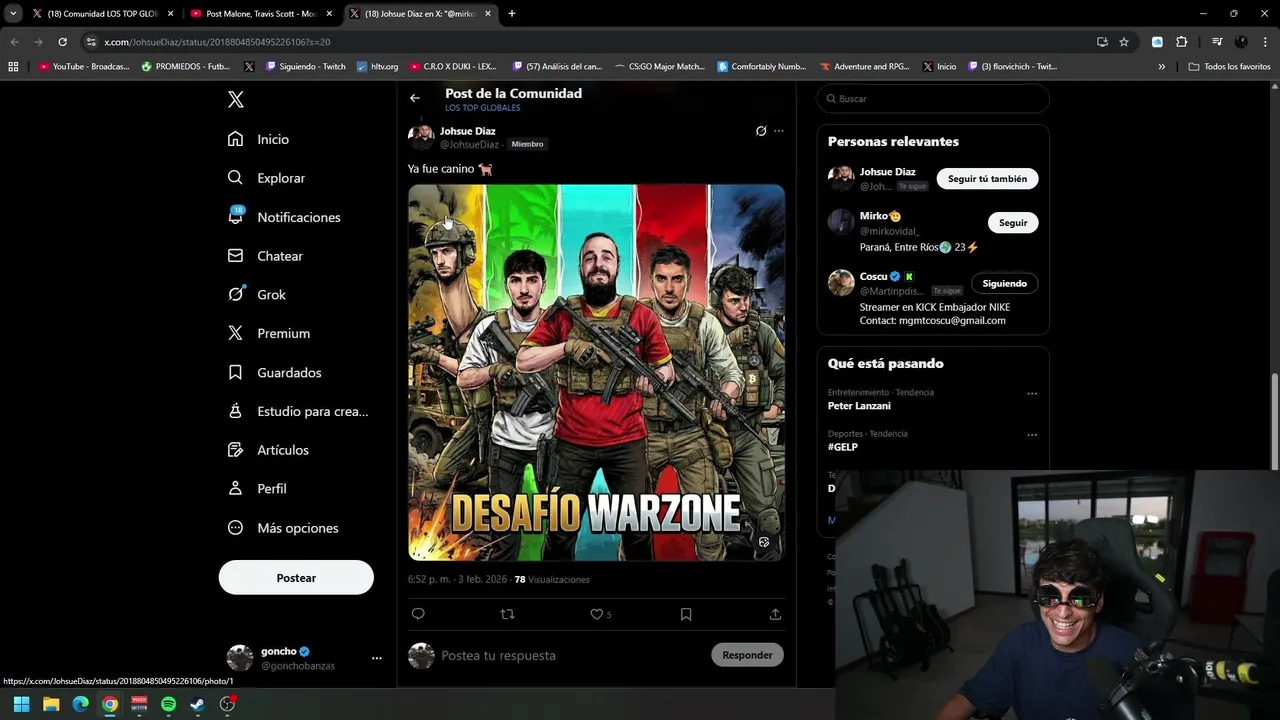Repost using the repost icon

[507, 614]
